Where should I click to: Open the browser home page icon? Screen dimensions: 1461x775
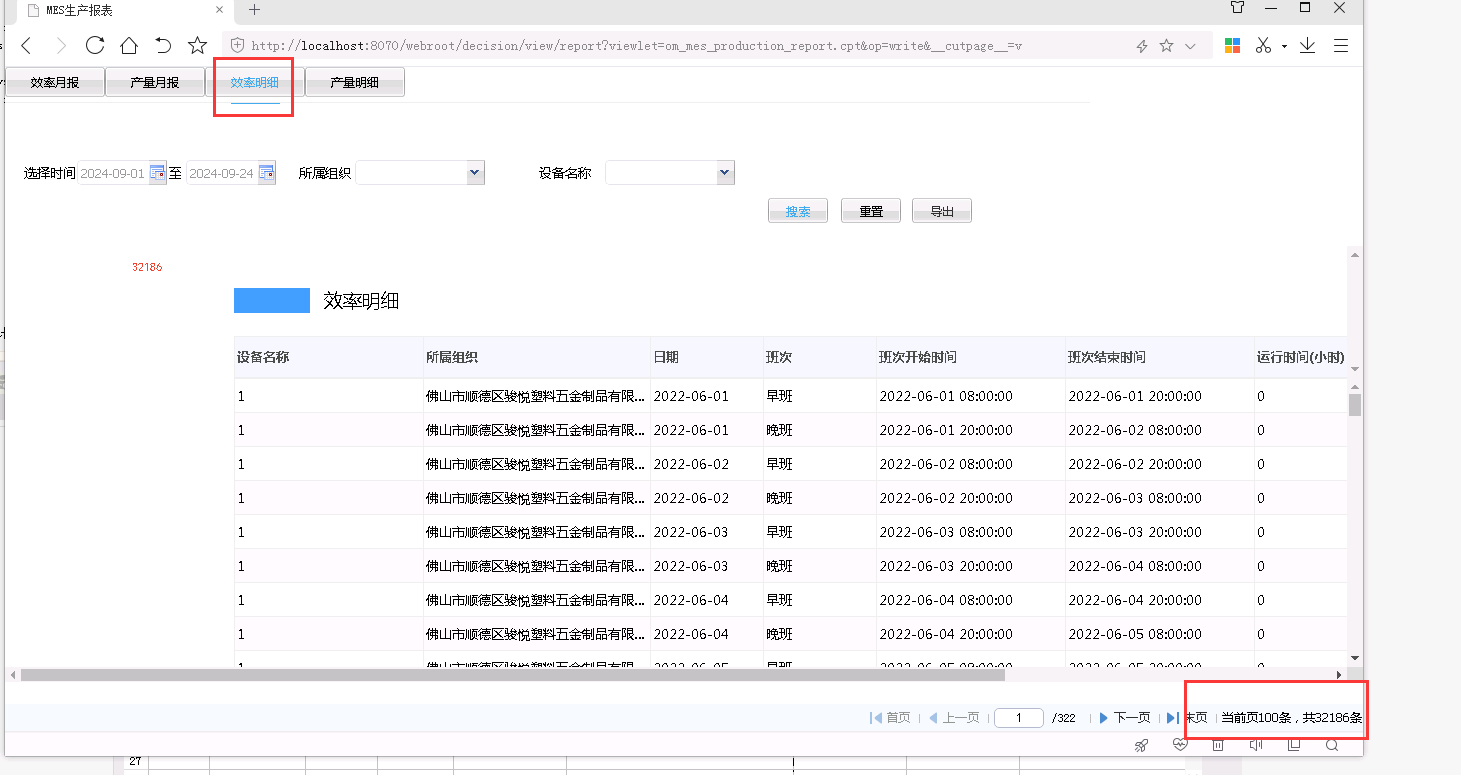click(129, 45)
